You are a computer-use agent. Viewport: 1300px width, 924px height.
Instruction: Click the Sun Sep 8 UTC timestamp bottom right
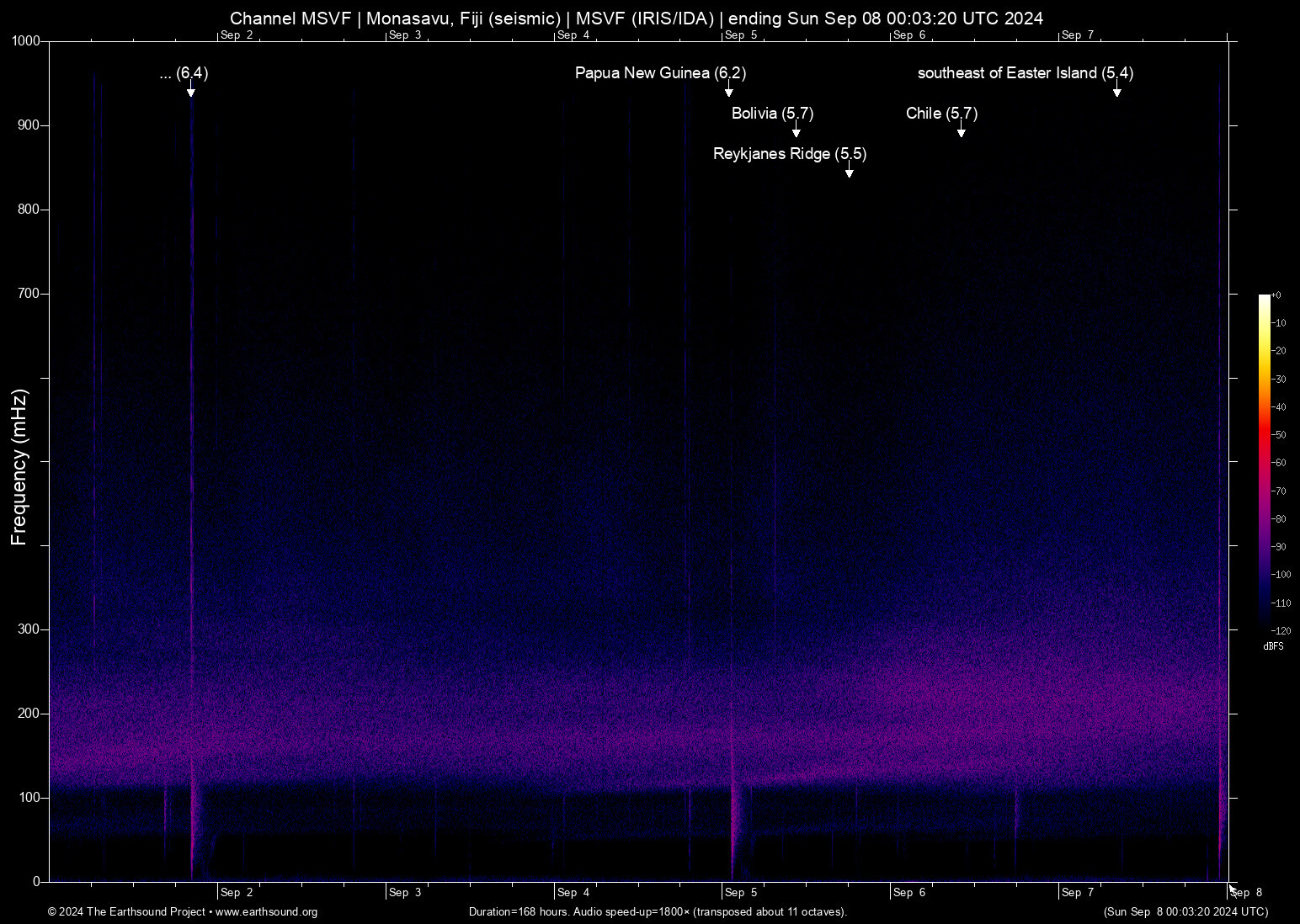1186,912
